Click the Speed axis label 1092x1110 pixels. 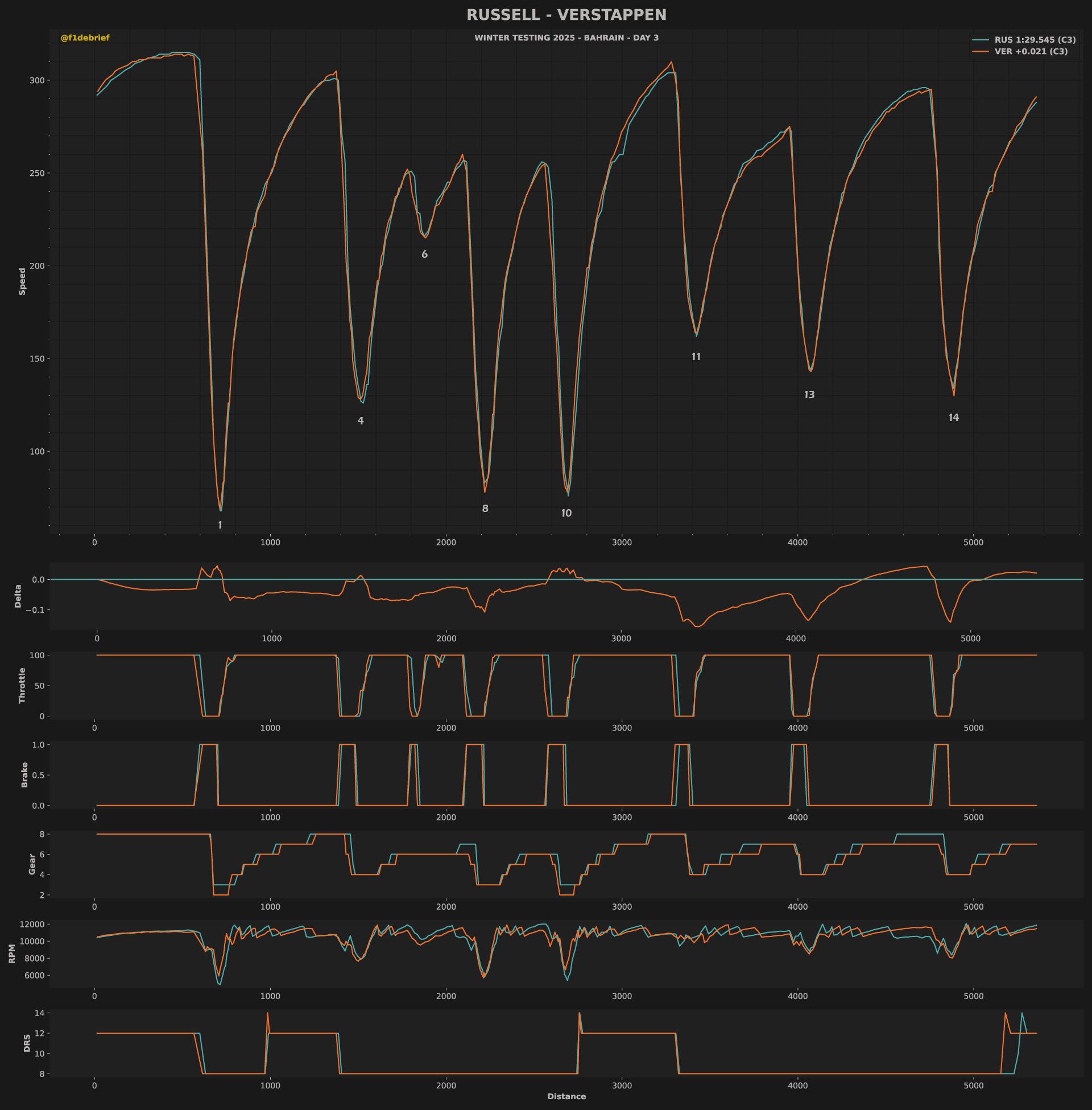click(22, 281)
